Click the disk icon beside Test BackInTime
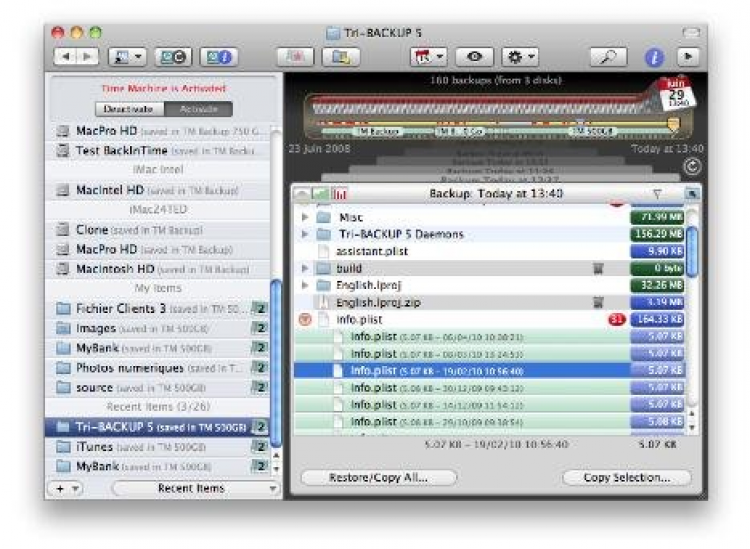The height and width of the screenshot is (549, 750). 63,151
